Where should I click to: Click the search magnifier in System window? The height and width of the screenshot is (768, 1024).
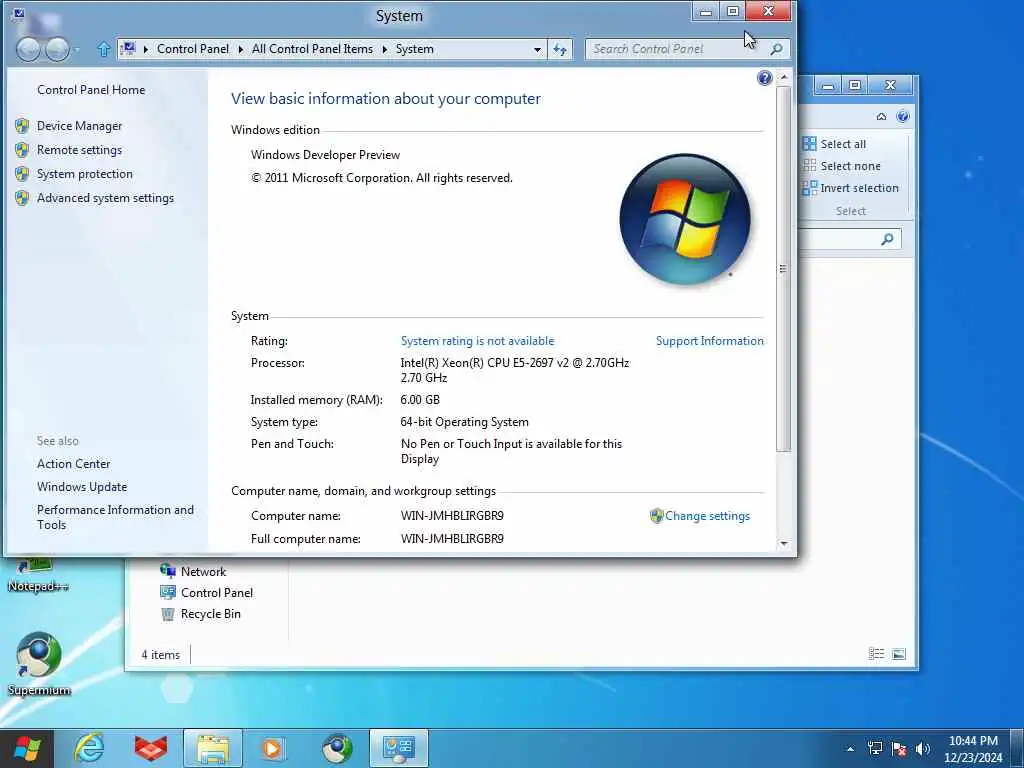(776, 49)
